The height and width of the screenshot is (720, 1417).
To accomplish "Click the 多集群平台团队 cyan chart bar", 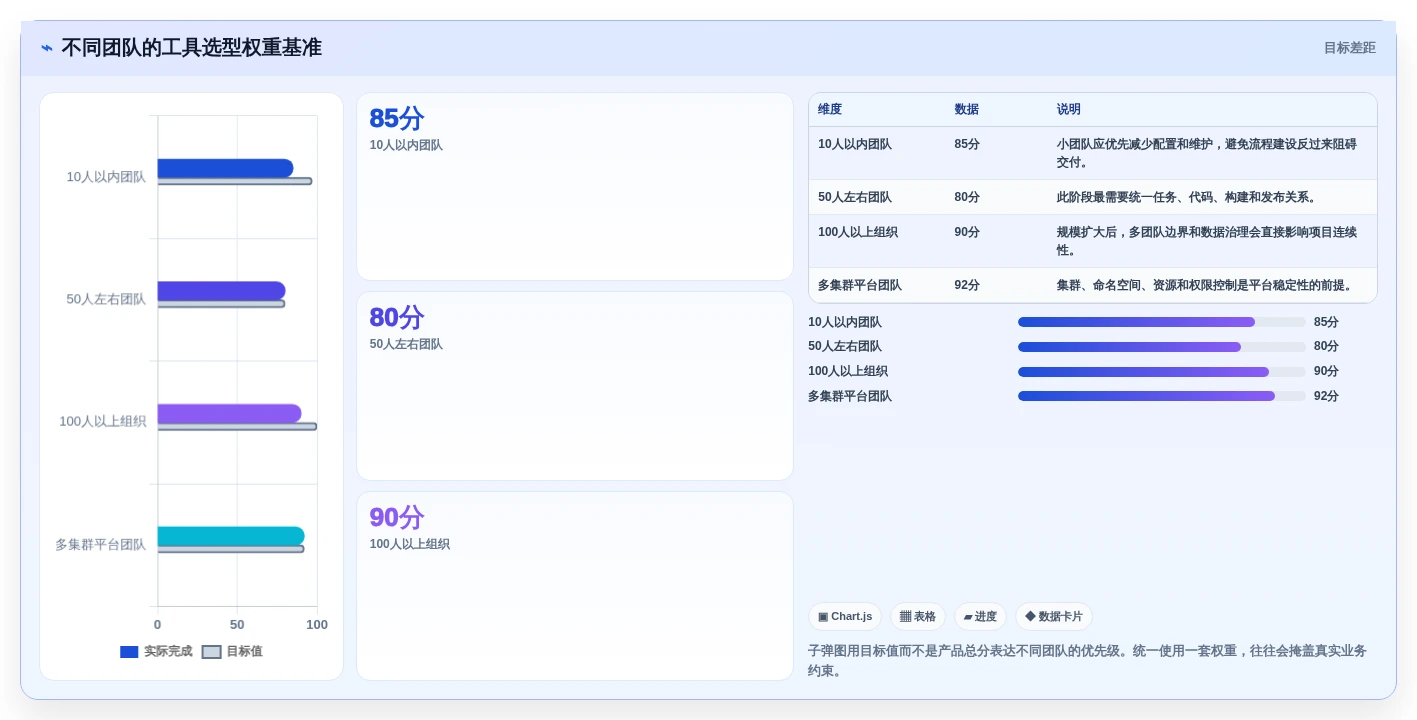I will point(231,536).
